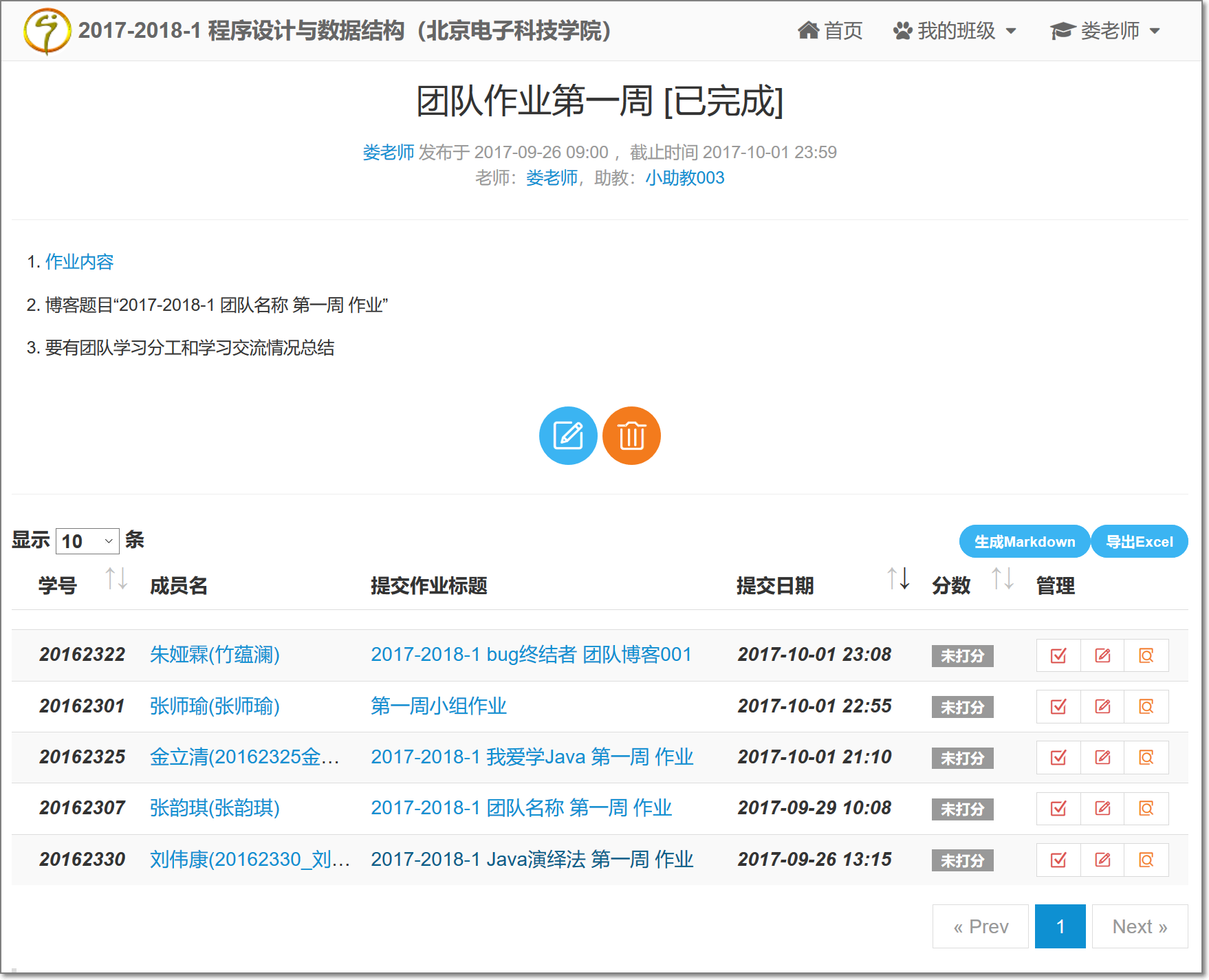Click view magnifier icon in 张师瑜 row
The width and height of the screenshot is (1209, 980).
(1146, 707)
